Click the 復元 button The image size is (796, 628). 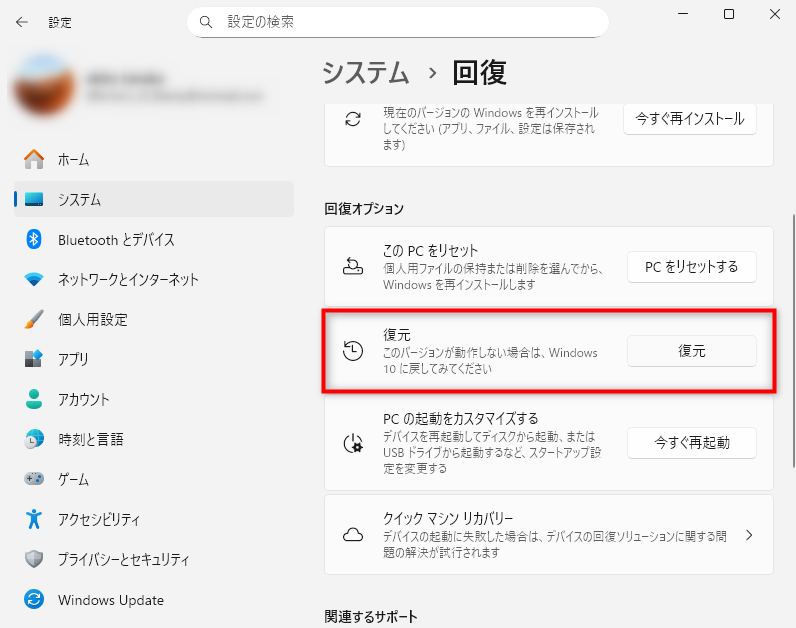691,351
